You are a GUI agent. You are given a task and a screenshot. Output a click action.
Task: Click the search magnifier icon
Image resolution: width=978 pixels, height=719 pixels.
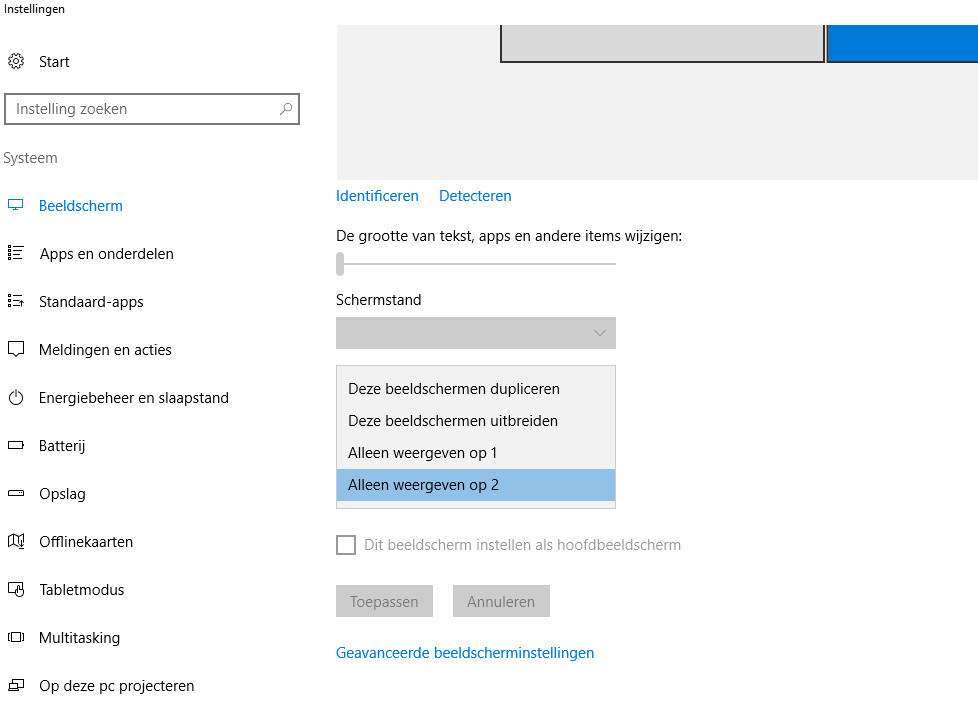(286, 109)
